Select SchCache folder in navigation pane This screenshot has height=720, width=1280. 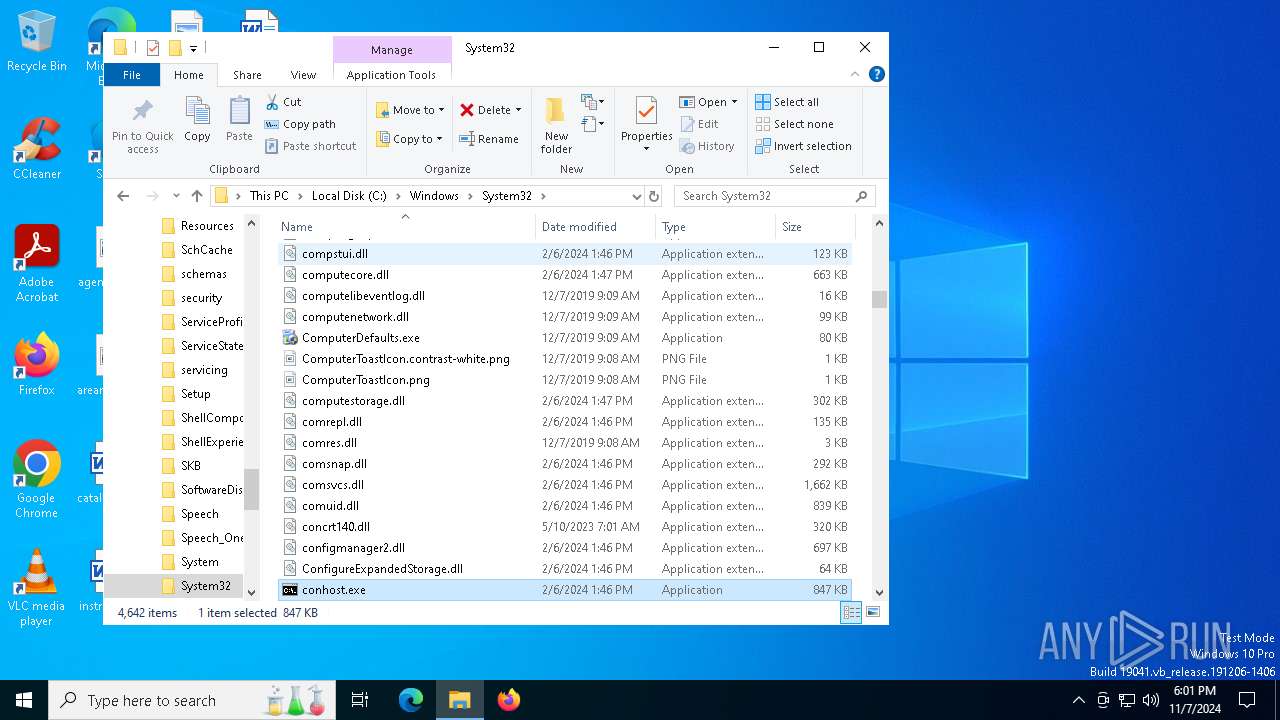207,250
